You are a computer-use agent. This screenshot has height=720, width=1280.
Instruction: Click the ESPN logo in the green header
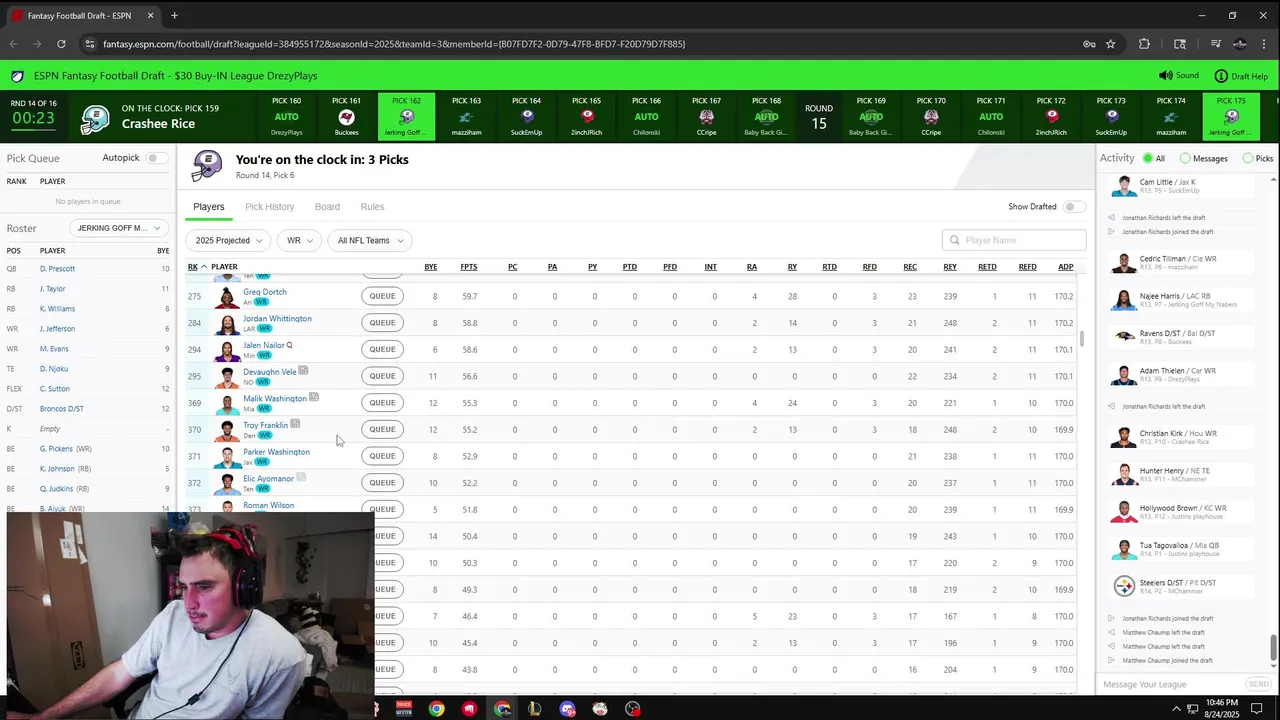(17, 76)
